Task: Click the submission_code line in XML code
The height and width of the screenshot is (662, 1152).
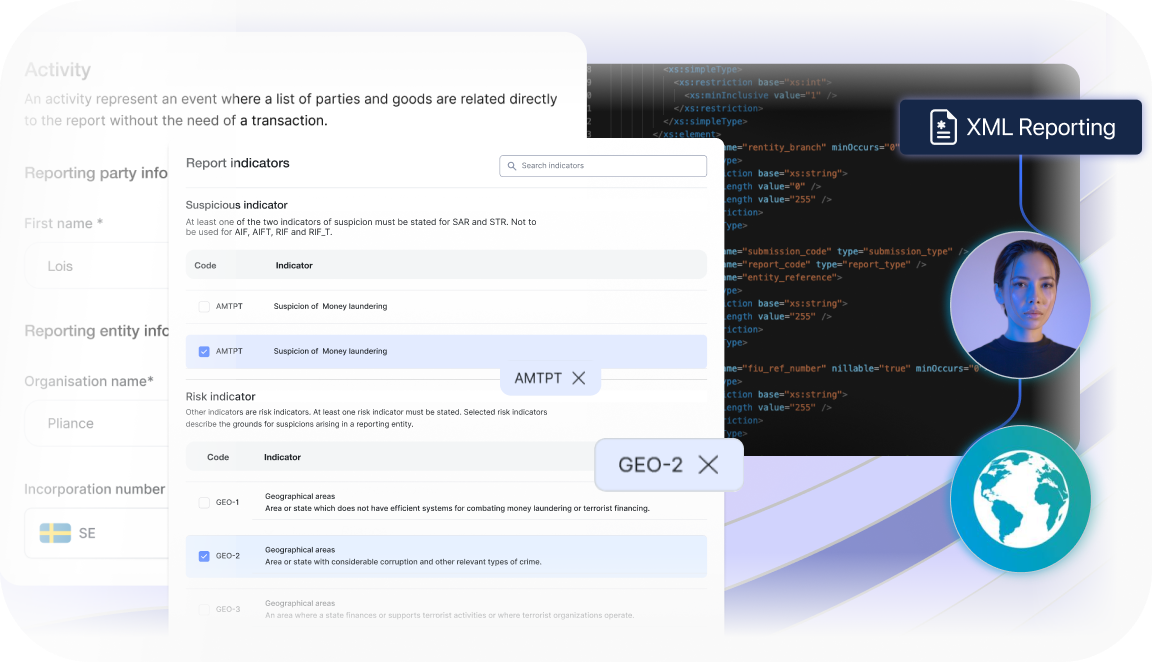Action: pyautogui.click(x=846, y=251)
